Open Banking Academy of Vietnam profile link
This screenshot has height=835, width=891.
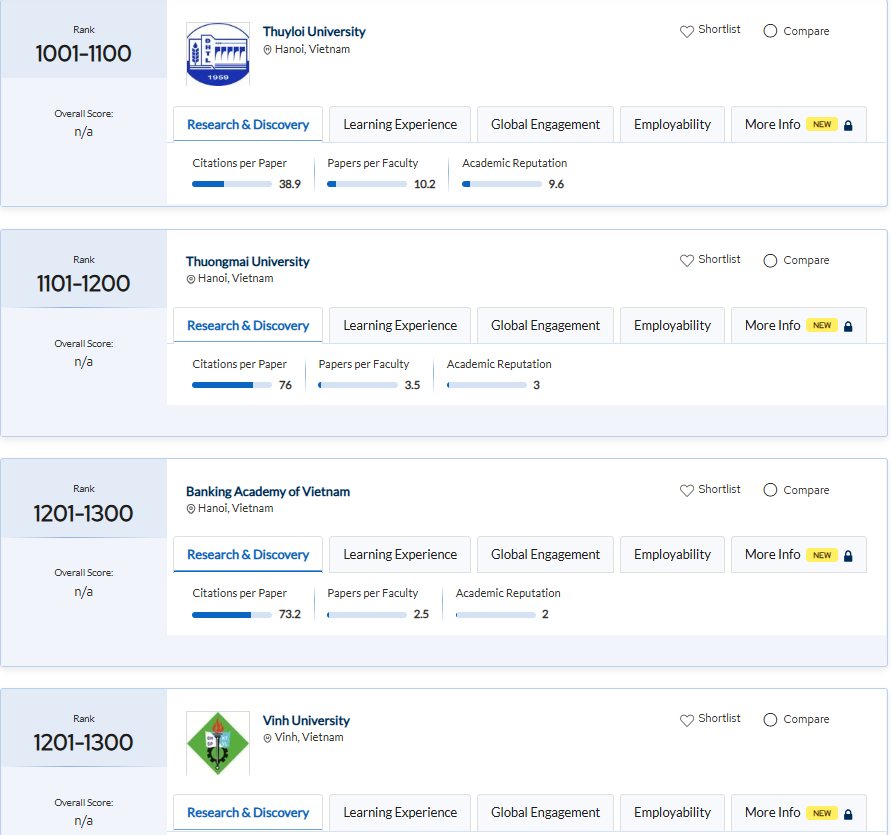pyautogui.click(x=268, y=492)
